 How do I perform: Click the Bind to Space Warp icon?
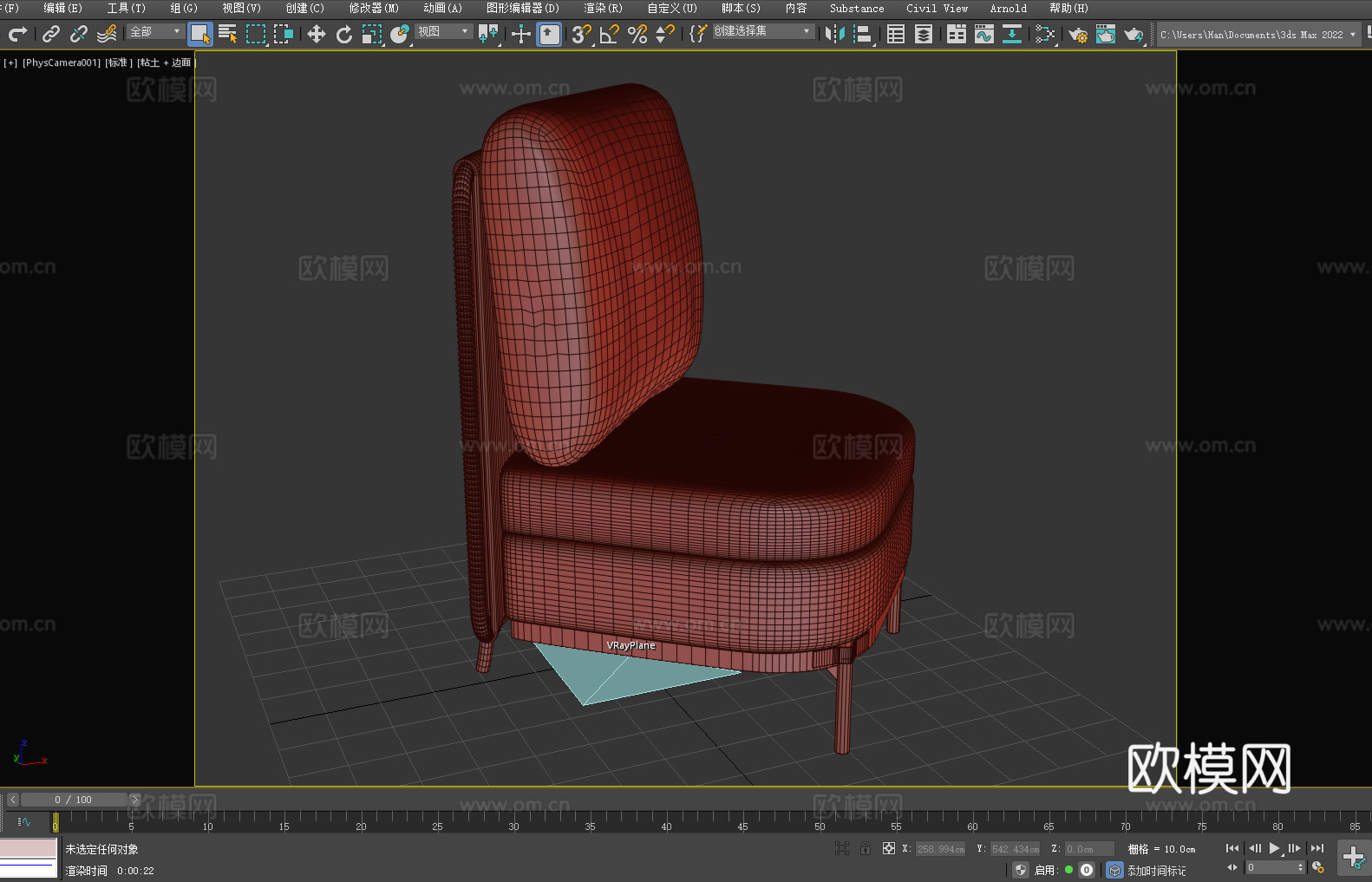107,34
